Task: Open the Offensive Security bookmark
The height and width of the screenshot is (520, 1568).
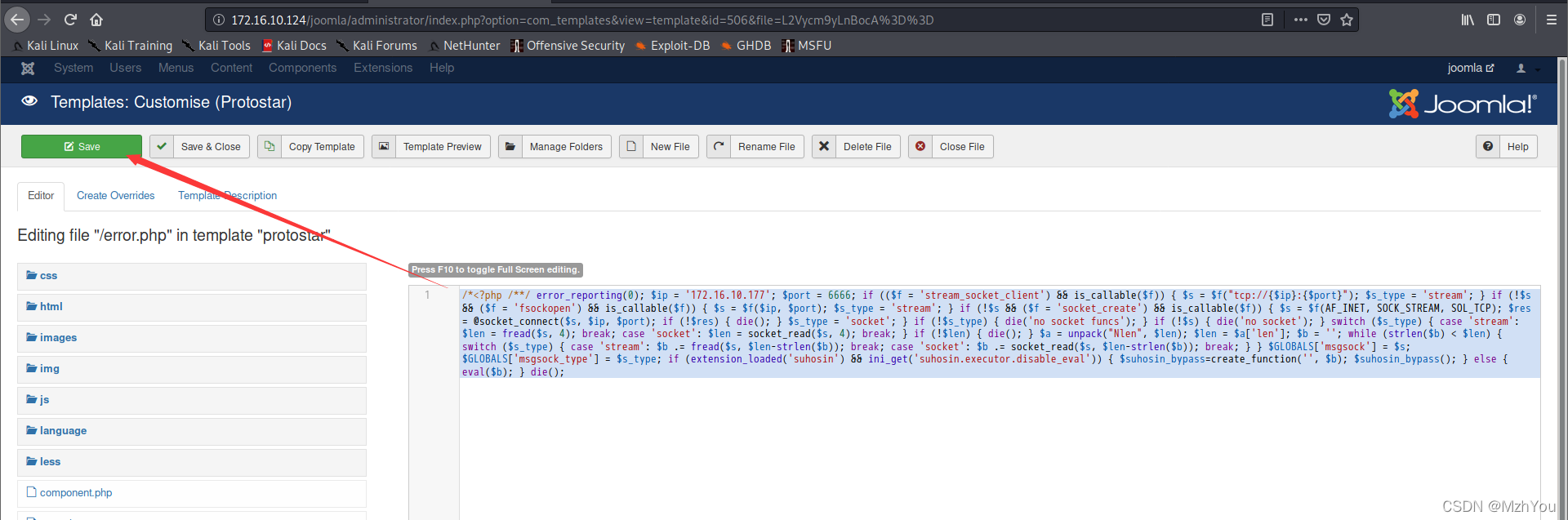Action: [x=568, y=46]
